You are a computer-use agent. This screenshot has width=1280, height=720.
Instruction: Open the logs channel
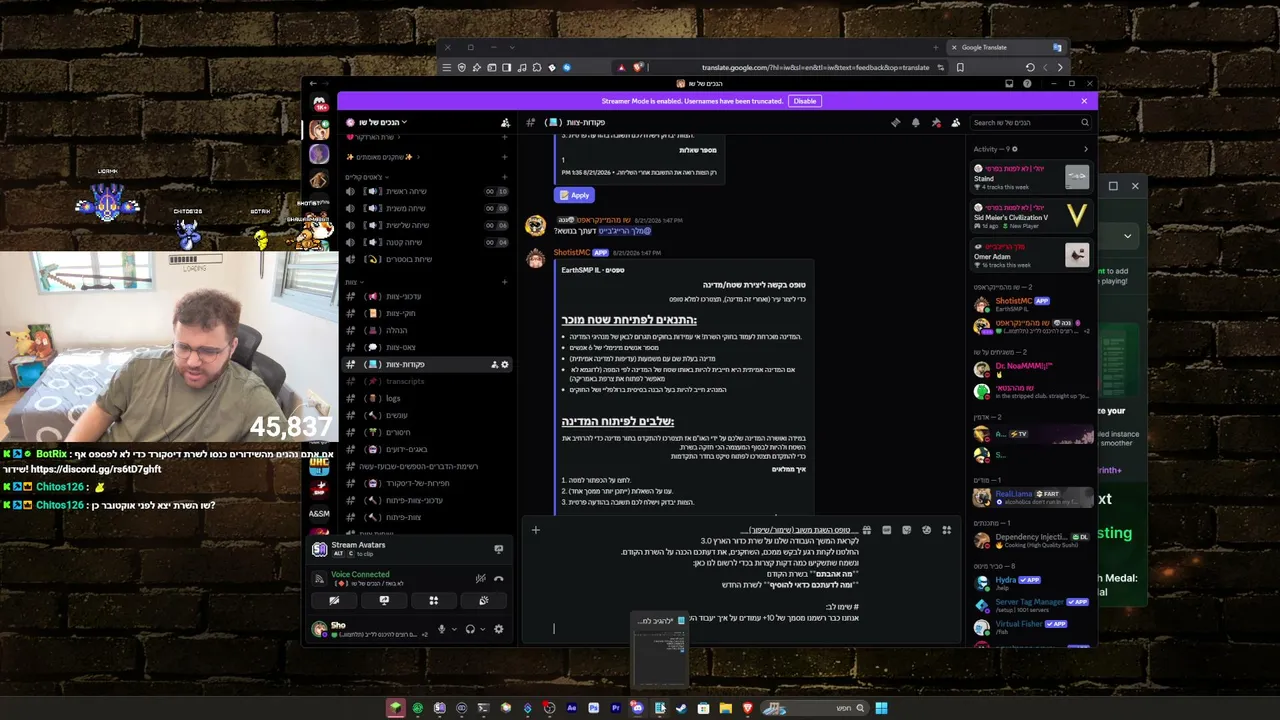point(425,398)
